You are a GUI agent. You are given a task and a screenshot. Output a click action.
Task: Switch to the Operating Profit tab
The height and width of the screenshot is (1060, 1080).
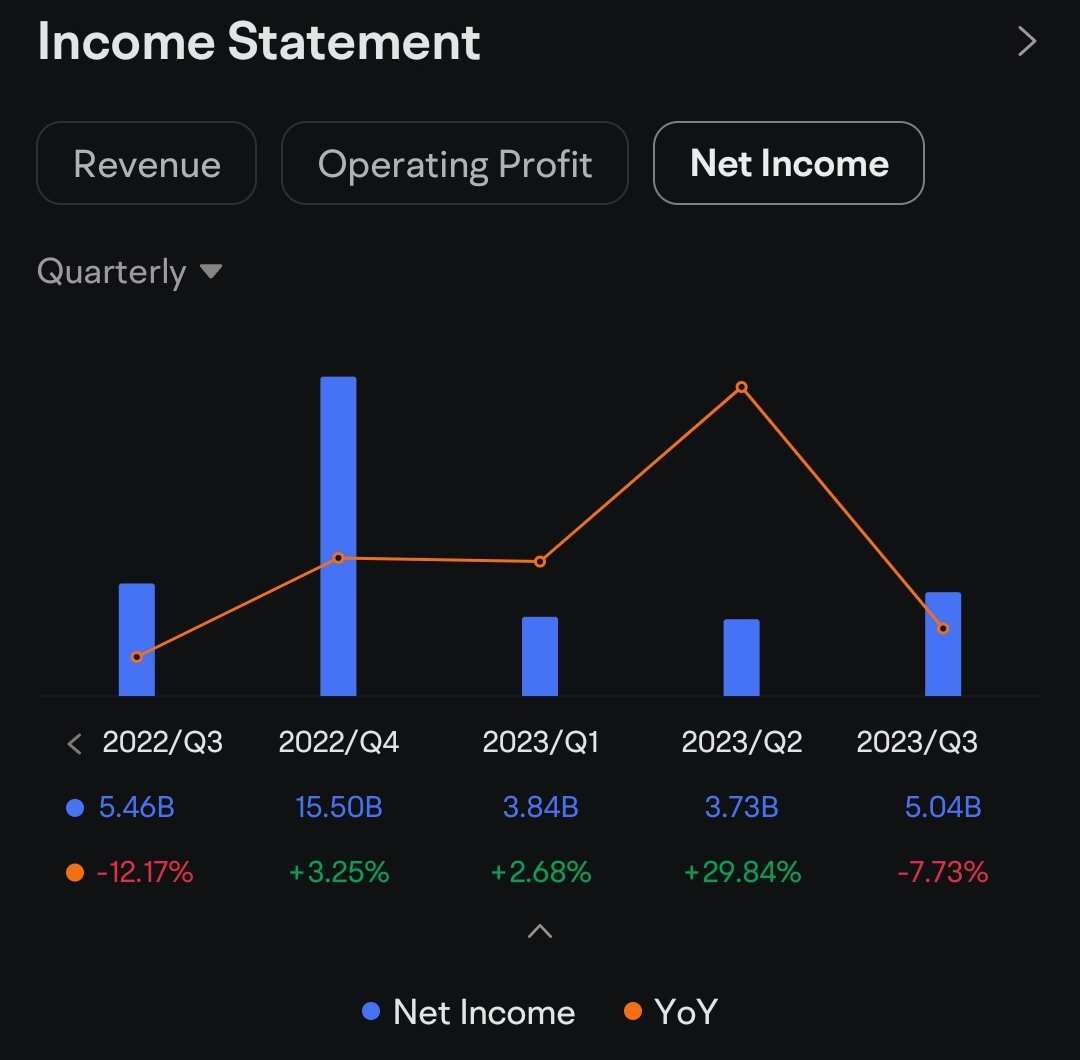click(x=455, y=163)
